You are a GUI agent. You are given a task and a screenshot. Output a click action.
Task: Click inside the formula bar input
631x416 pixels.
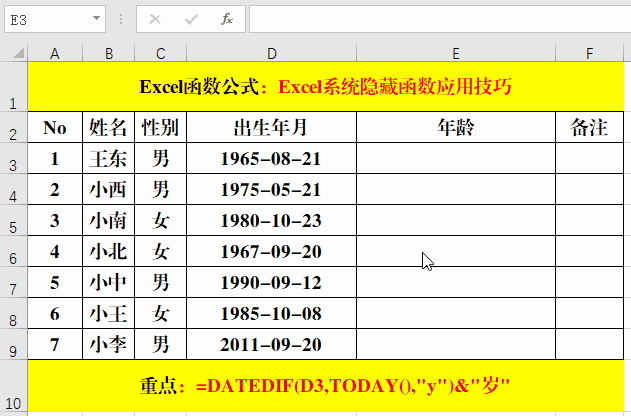coord(440,19)
